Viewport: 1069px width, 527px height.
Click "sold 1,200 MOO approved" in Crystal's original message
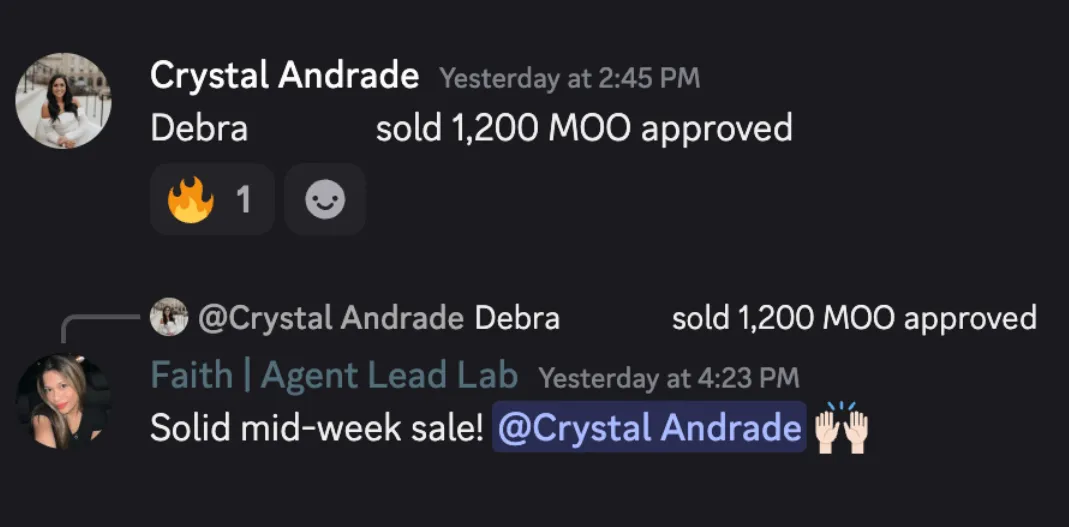click(x=584, y=128)
